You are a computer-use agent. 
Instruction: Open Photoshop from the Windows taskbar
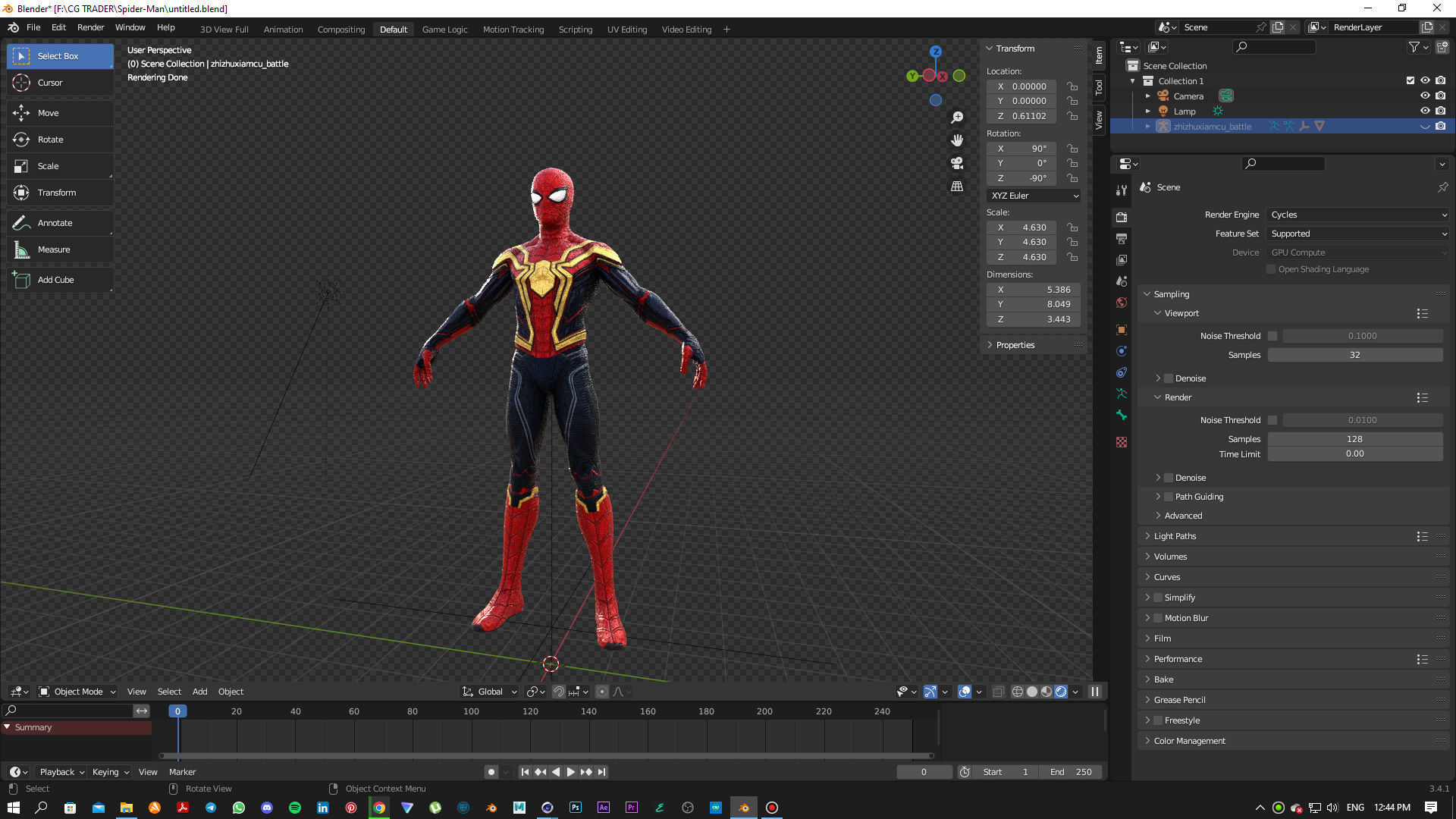(x=576, y=808)
